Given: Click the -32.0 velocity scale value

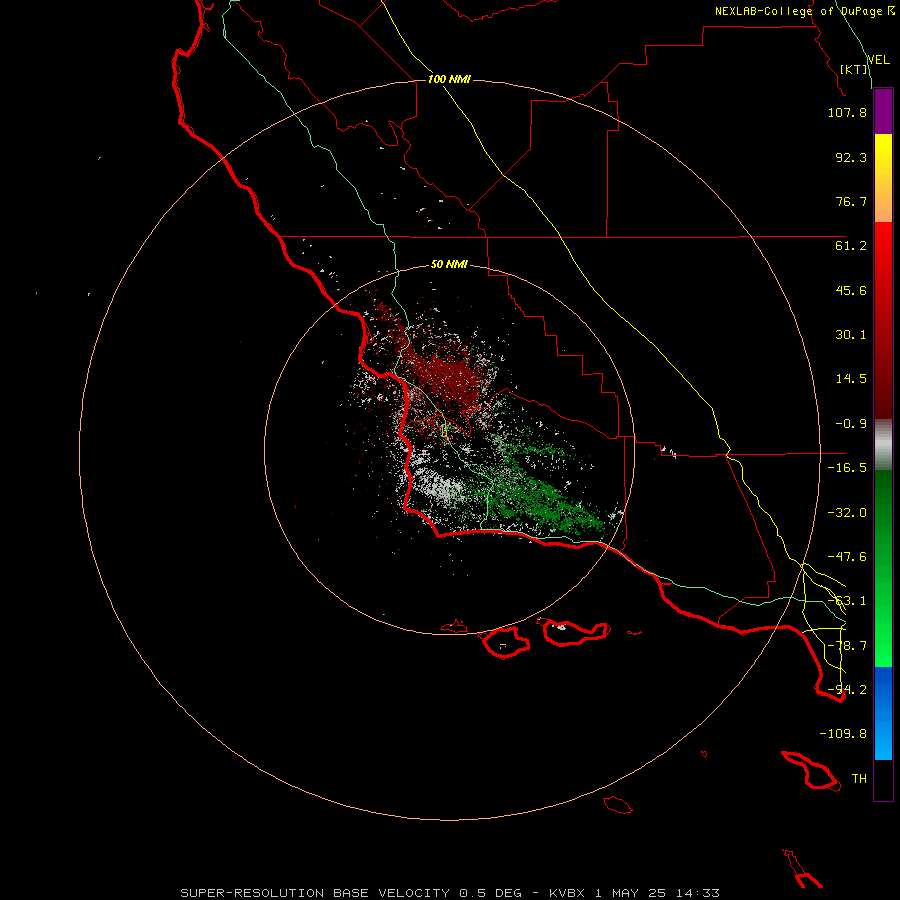Looking at the screenshot, I should [847, 513].
